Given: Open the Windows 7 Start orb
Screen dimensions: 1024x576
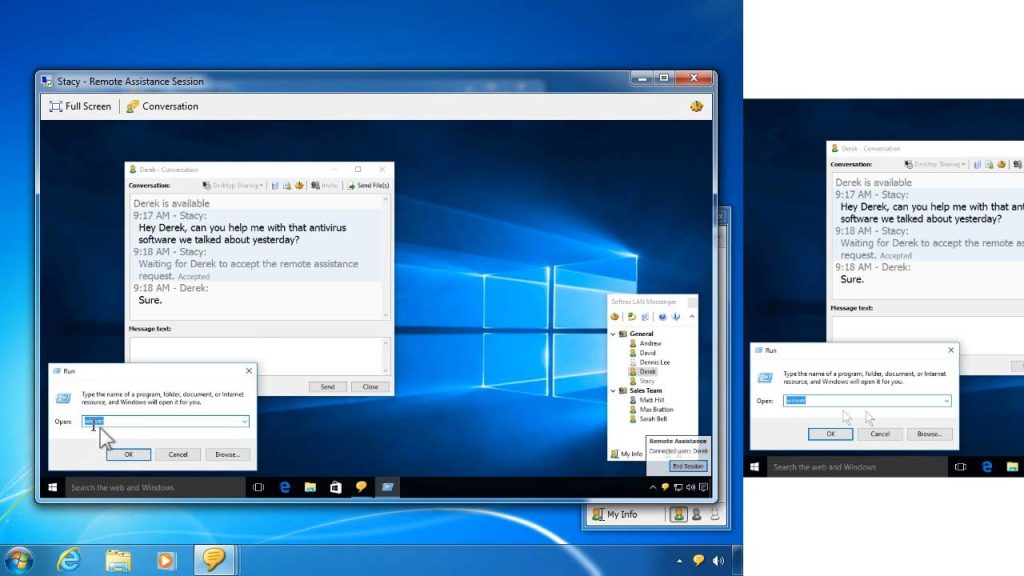Looking at the screenshot, I should pos(19,560).
